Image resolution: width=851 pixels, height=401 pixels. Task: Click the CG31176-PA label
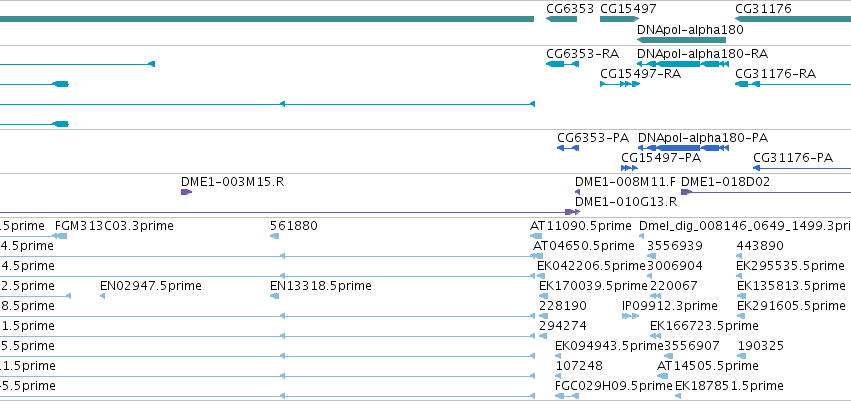point(793,158)
